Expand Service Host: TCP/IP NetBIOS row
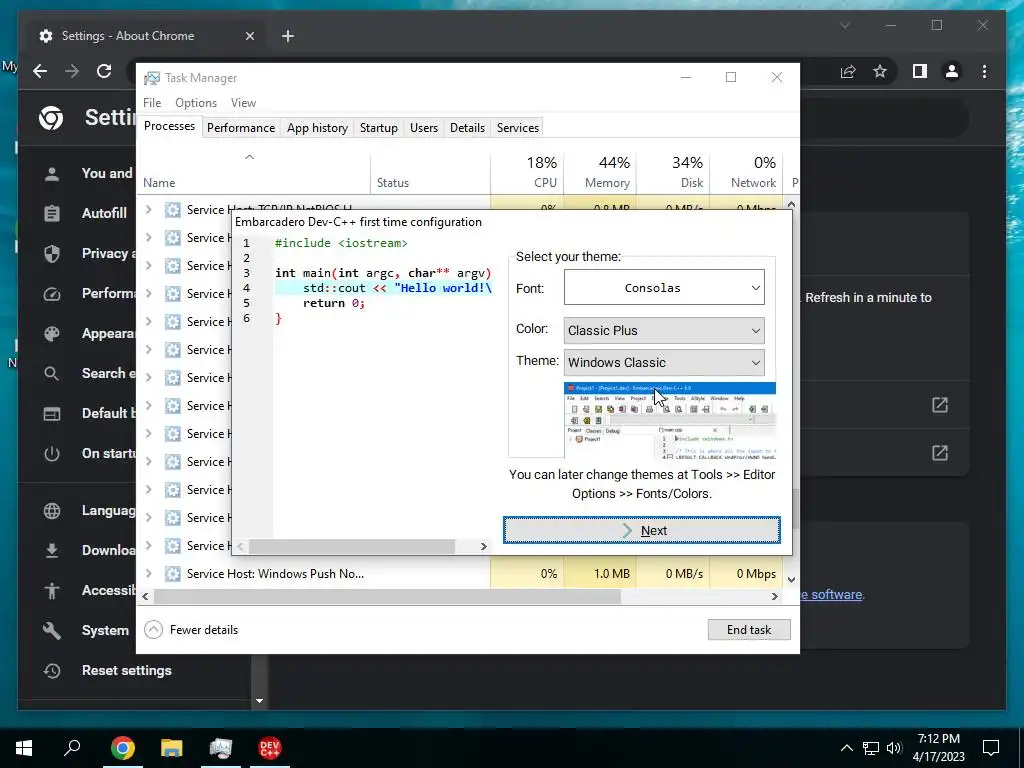 (x=148, y=210)
